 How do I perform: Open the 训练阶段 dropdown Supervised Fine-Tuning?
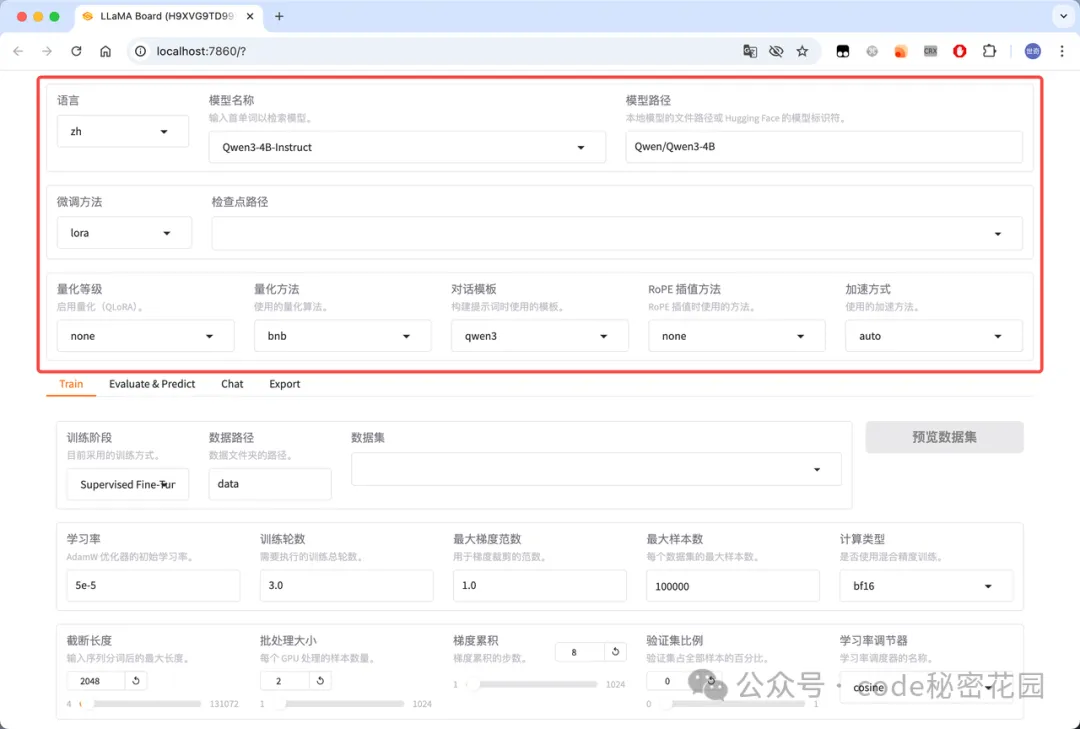[127, 484]
